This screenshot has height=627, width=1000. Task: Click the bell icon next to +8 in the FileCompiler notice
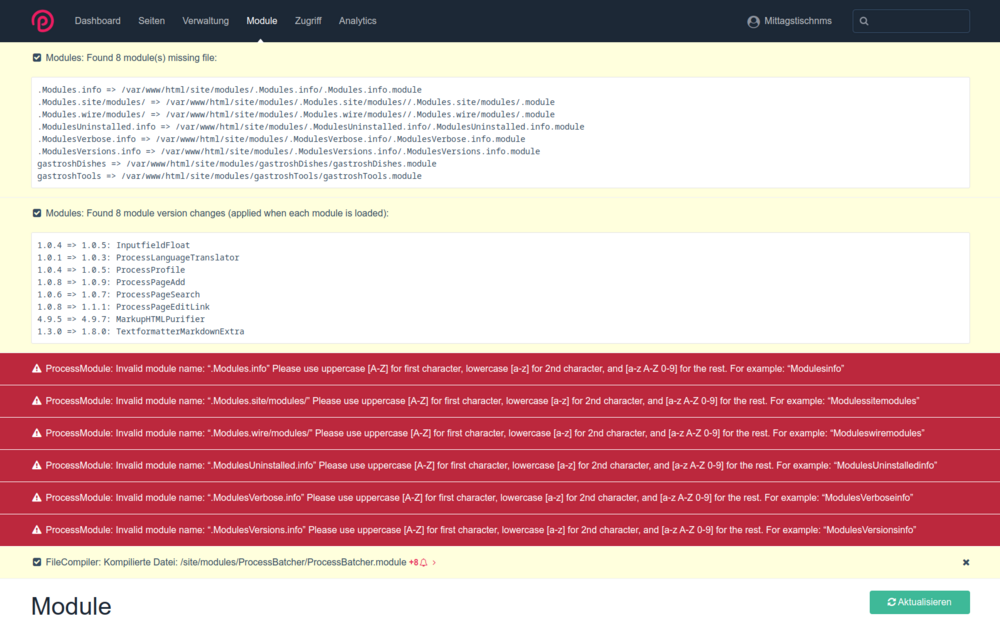[x=424, y=562]
